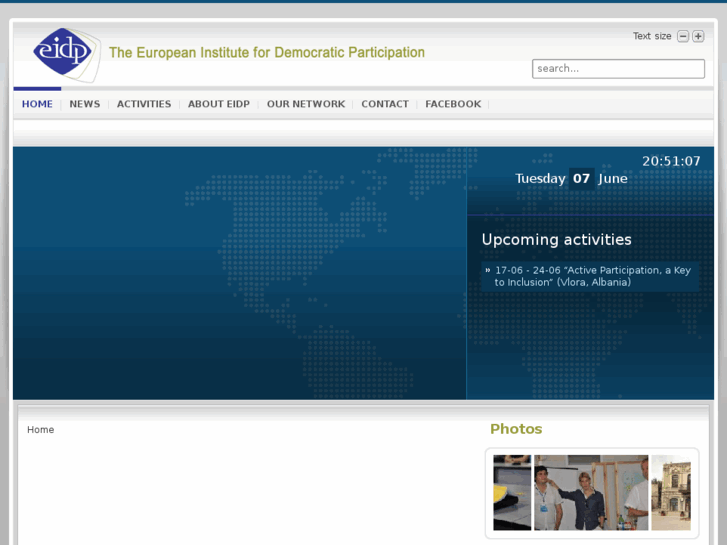Click the date number 07
Screen dimensions: 727x545
click(581, 179)
